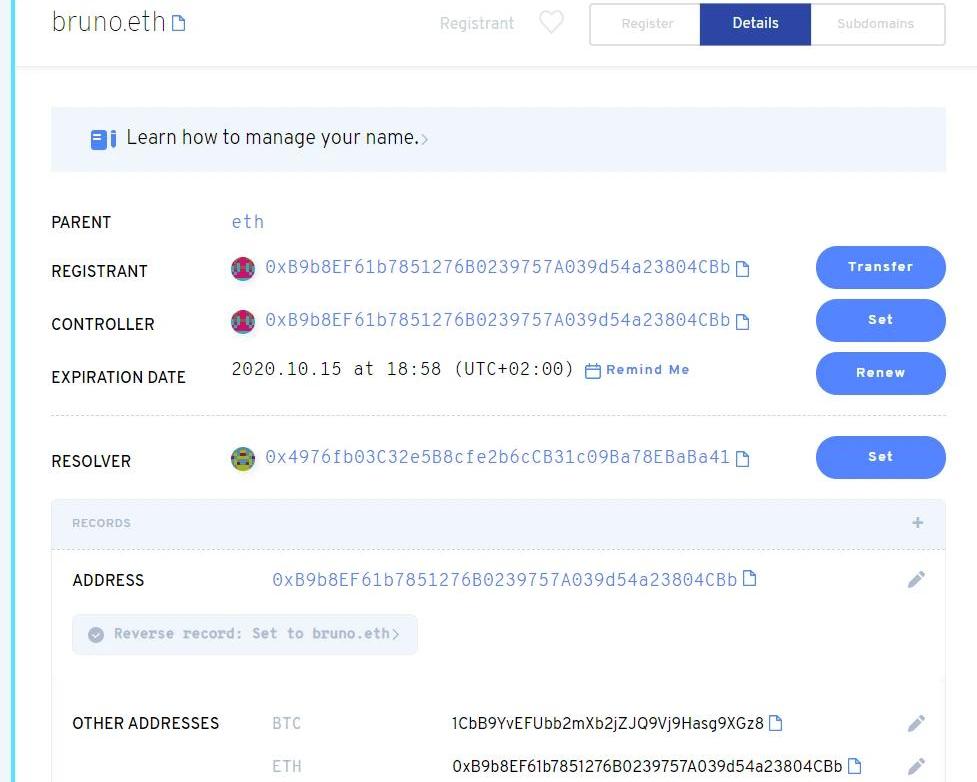Switch to the Subdomains tab

pyautogui.click(x=875, y=24)
